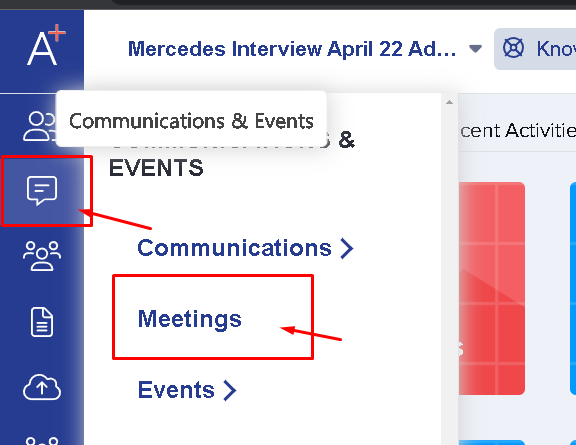Click the menu panel scrollbar up arrow

click(449, 102)
